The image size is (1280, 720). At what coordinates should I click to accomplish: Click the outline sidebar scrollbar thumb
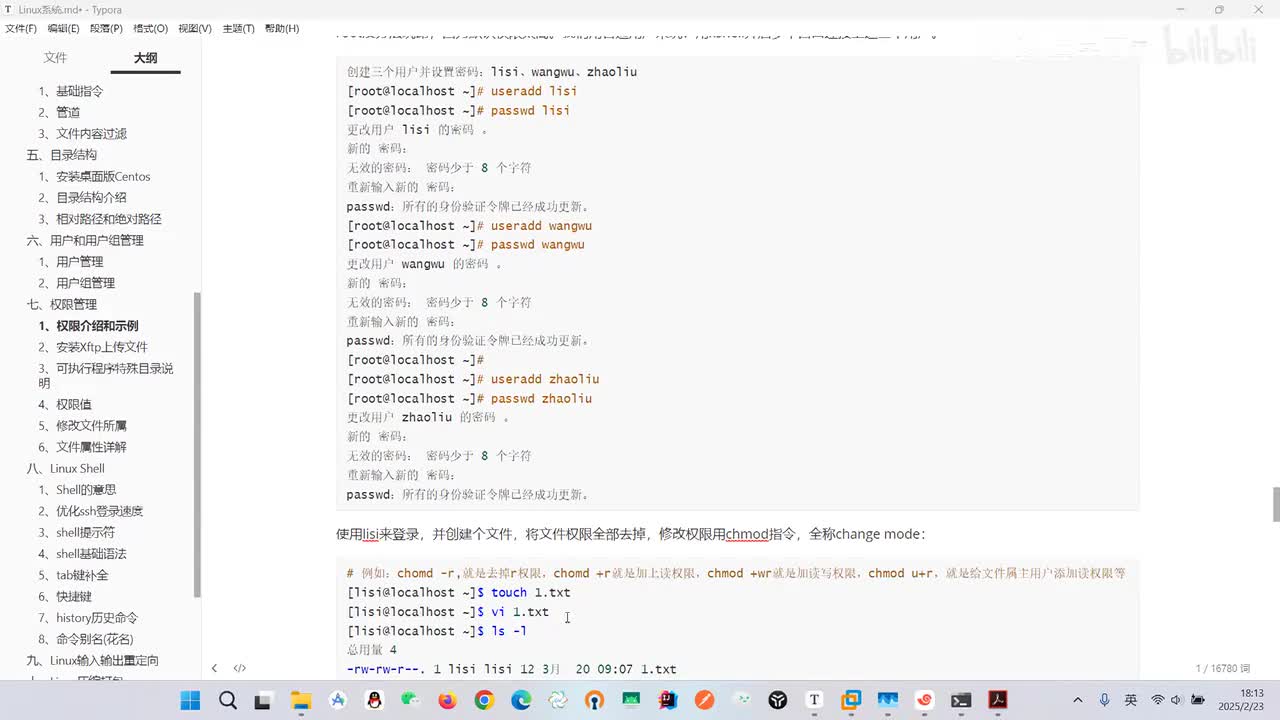pyautogui.click(x=197, y=445)
